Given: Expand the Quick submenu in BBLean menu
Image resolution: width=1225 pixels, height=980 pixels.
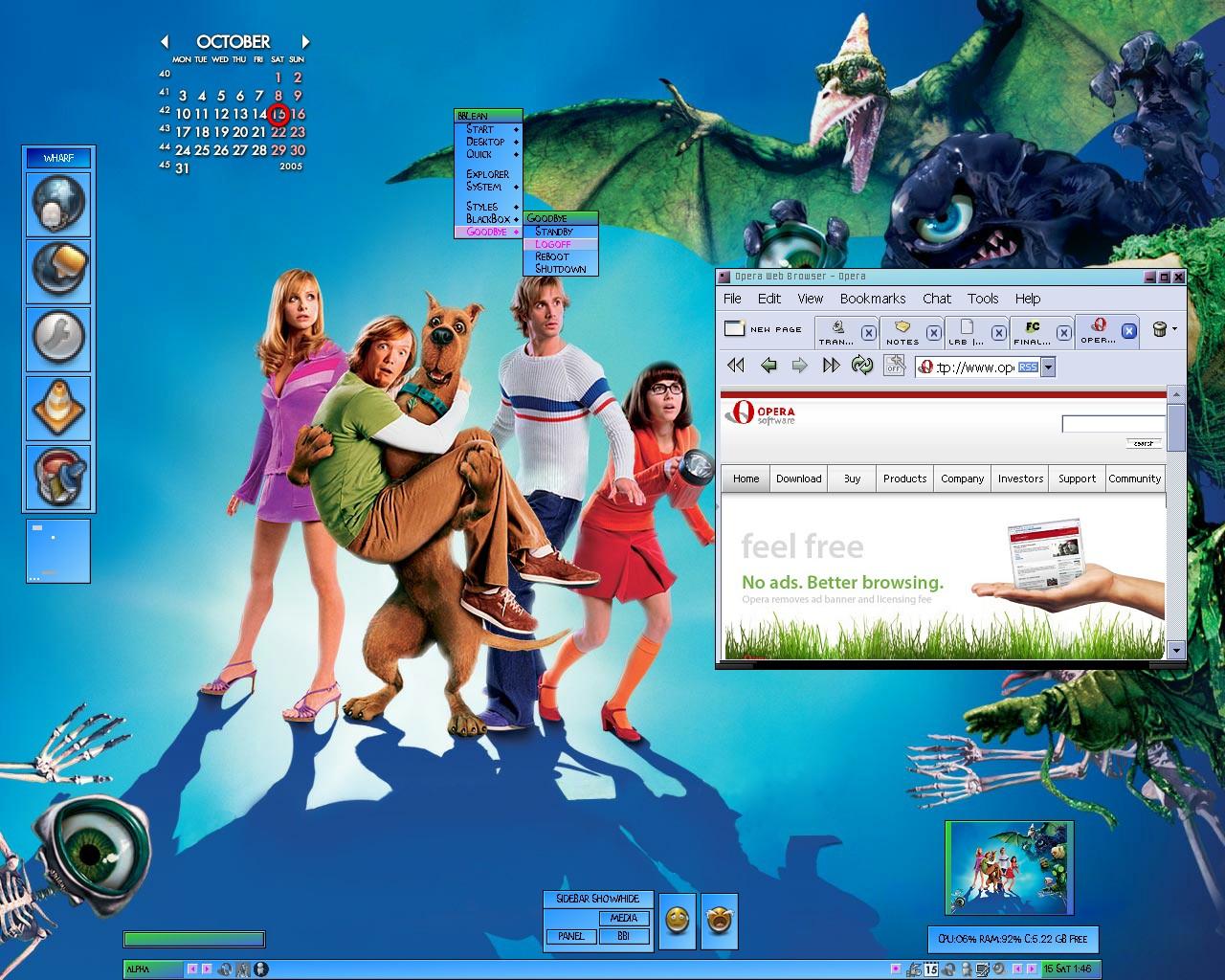Looking at the screenshot, I should pos(488,154).
